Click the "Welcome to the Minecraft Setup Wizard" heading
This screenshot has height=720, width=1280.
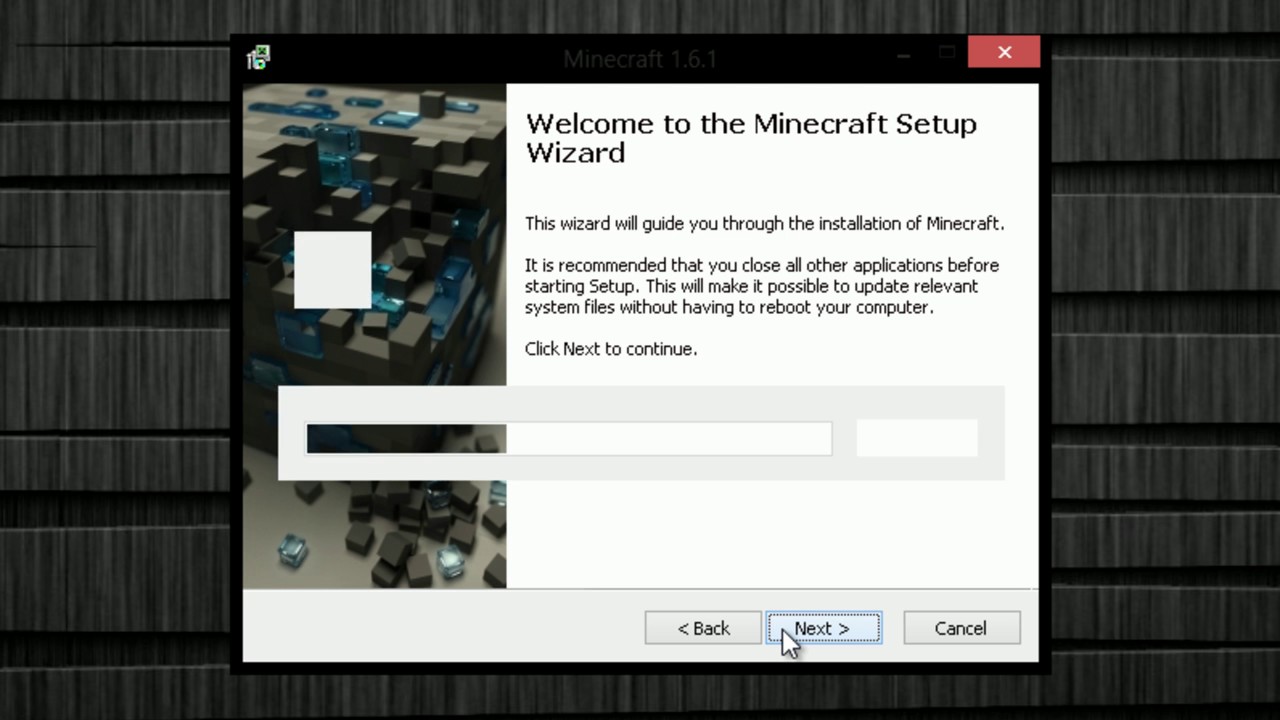pyautogui.click(x=751, y=138)
